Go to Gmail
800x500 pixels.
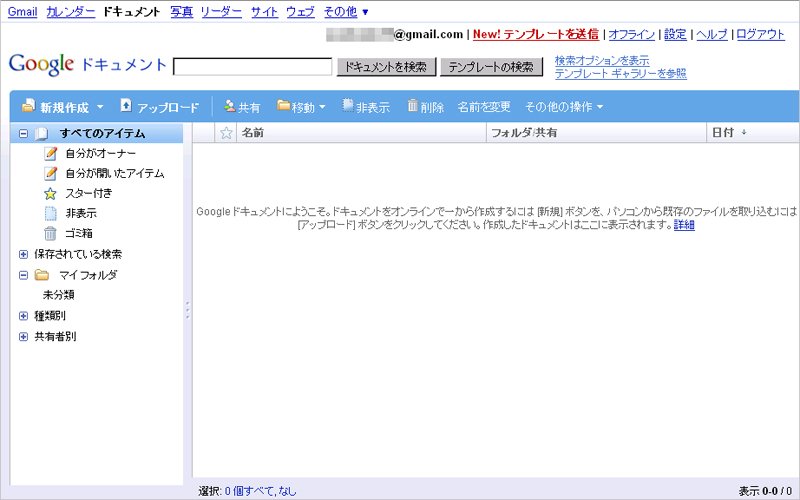[x=22, y=11]
